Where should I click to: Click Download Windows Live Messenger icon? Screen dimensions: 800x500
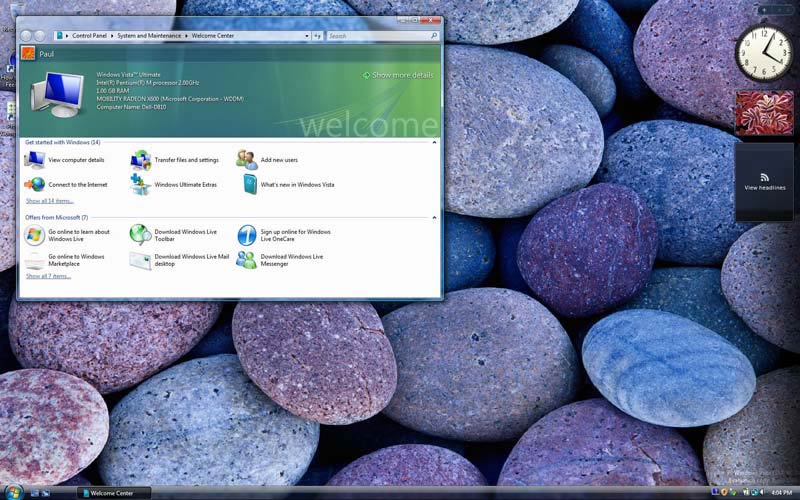point(246,260)
